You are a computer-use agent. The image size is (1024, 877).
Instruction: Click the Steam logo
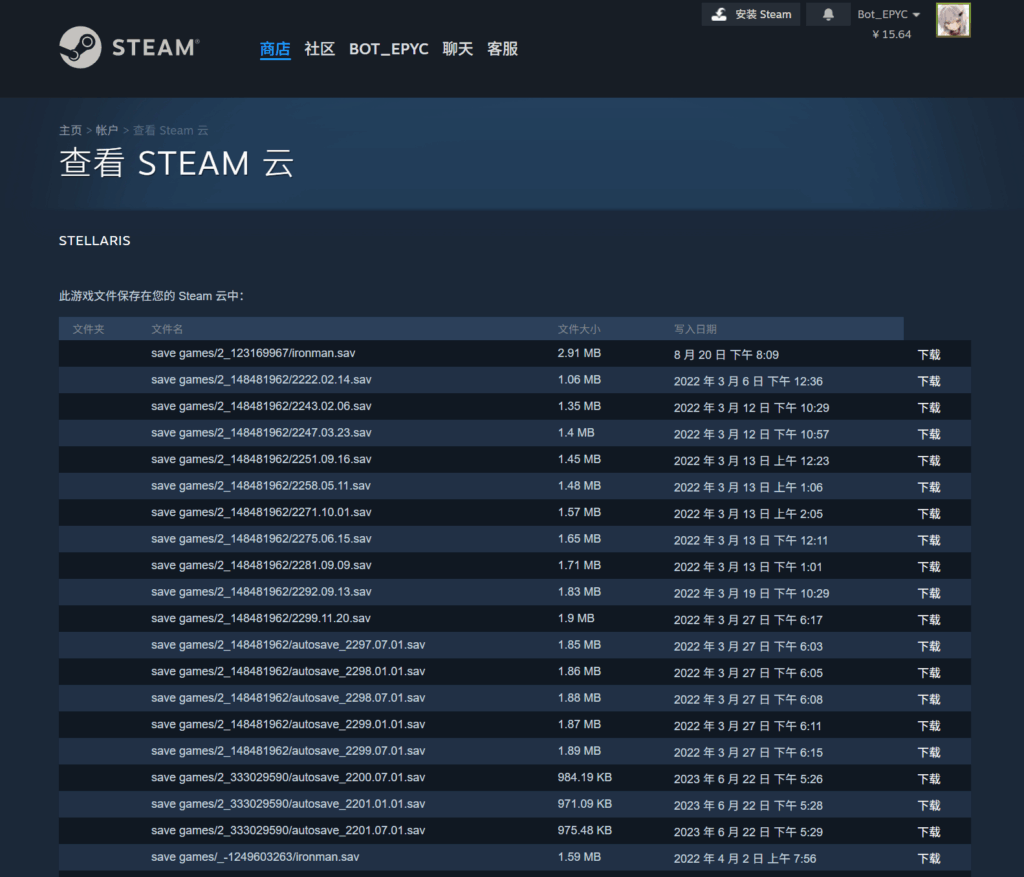point(129,47)
